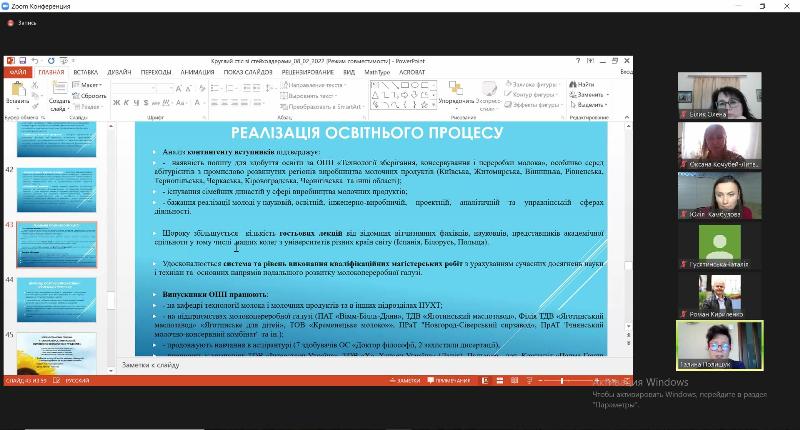Toggle Comments (Примечания) pane in status bar
This screenshot has height=430, width=800.
coord(449,381)
